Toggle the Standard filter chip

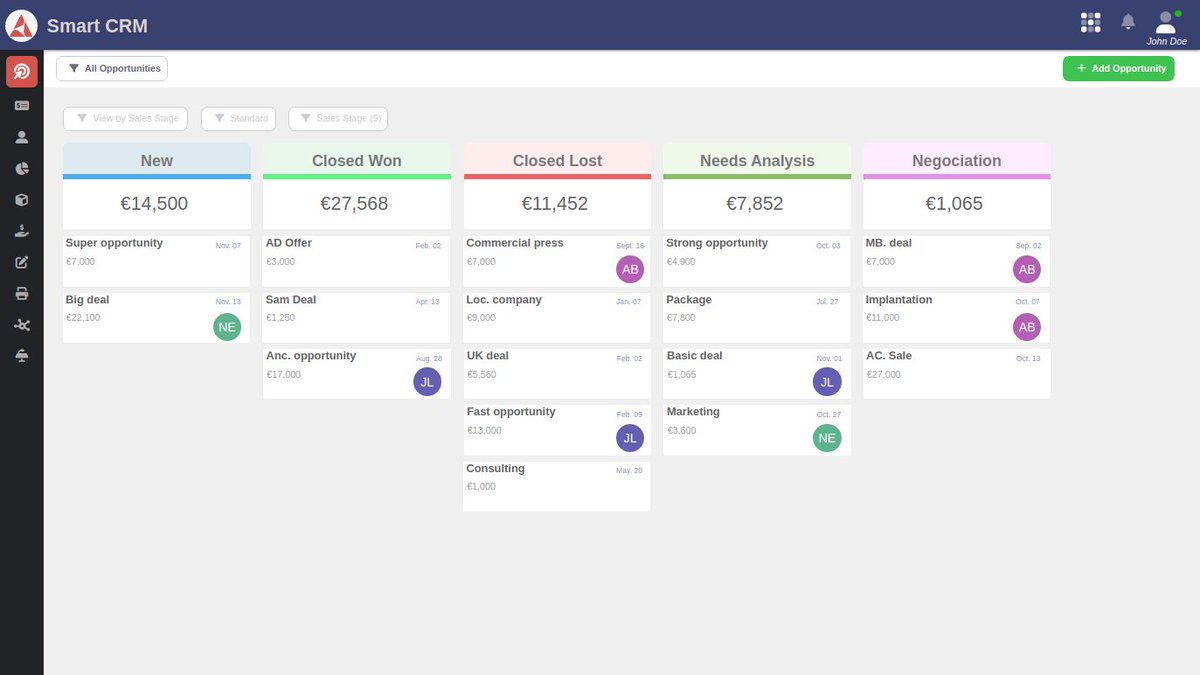point(238,118)
